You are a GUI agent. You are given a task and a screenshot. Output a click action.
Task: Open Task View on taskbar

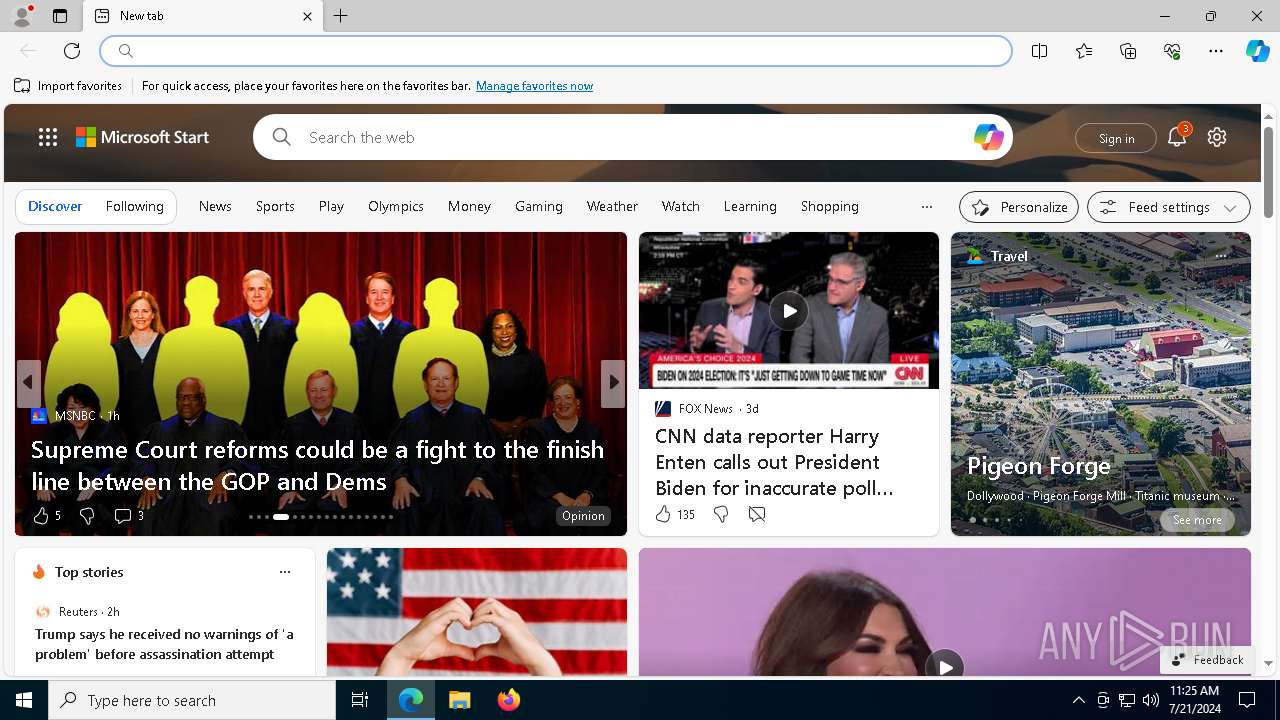tap(360, 700)
